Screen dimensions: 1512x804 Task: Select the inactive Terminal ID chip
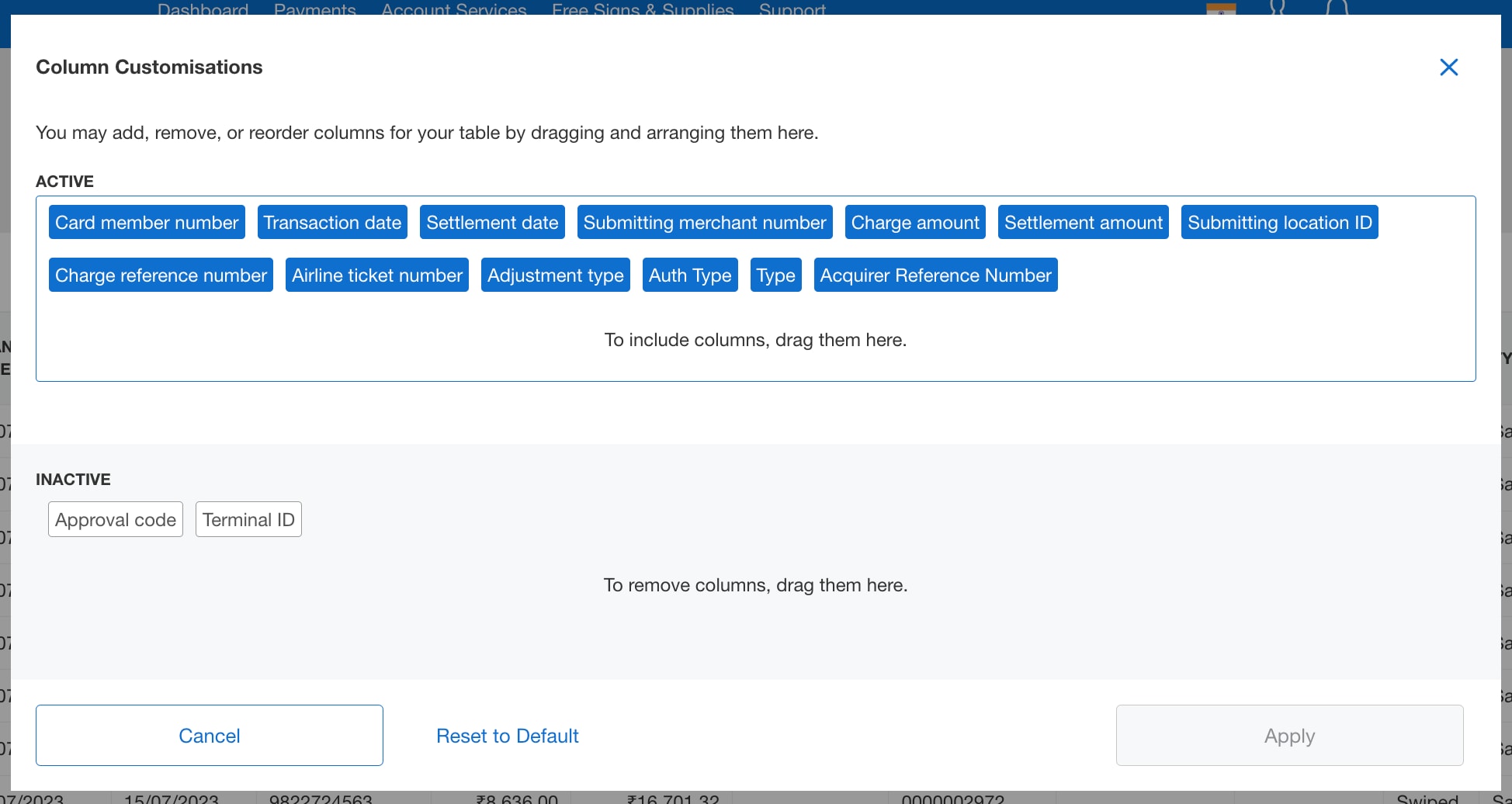248,519
